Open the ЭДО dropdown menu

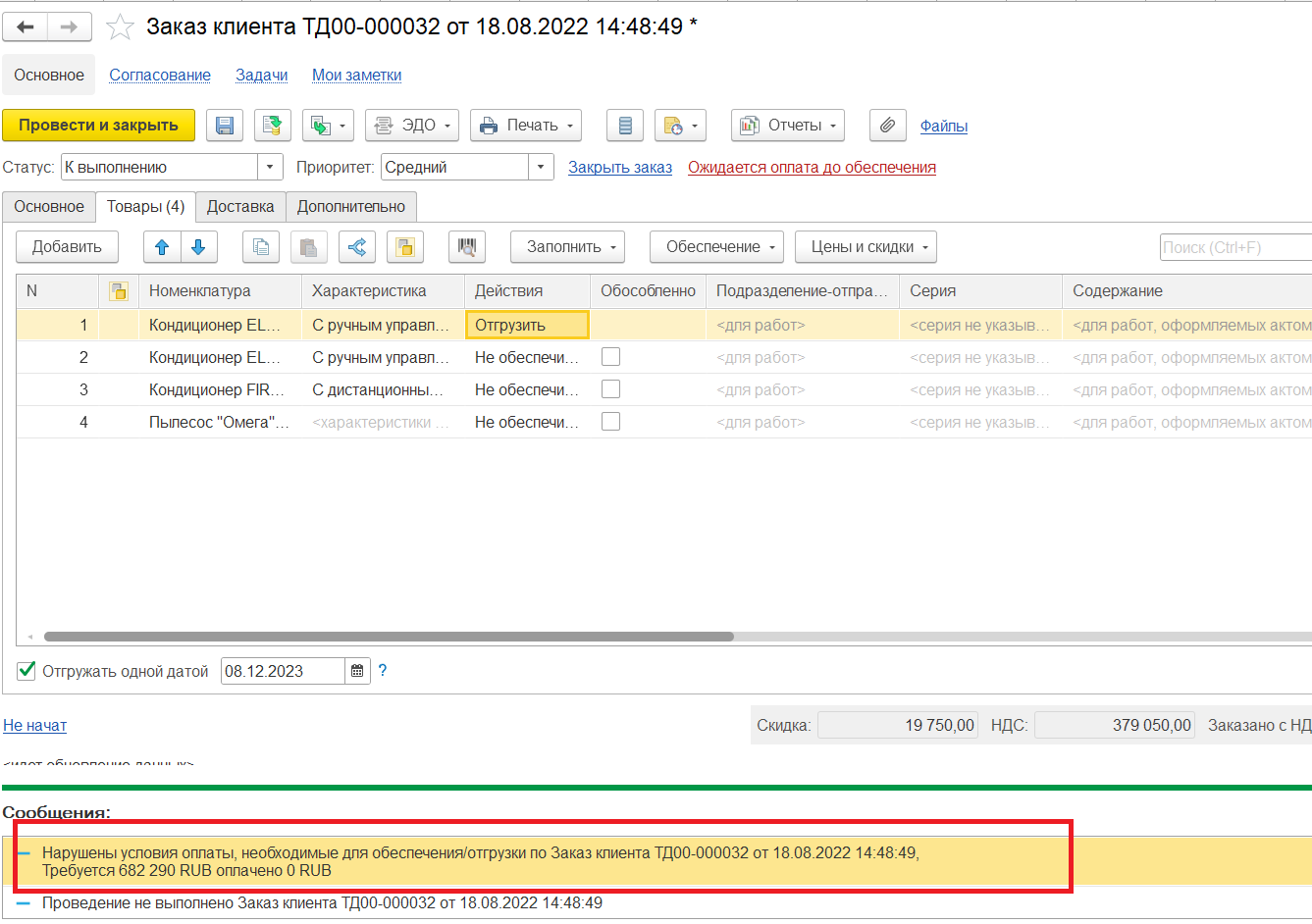coord(412,126)
